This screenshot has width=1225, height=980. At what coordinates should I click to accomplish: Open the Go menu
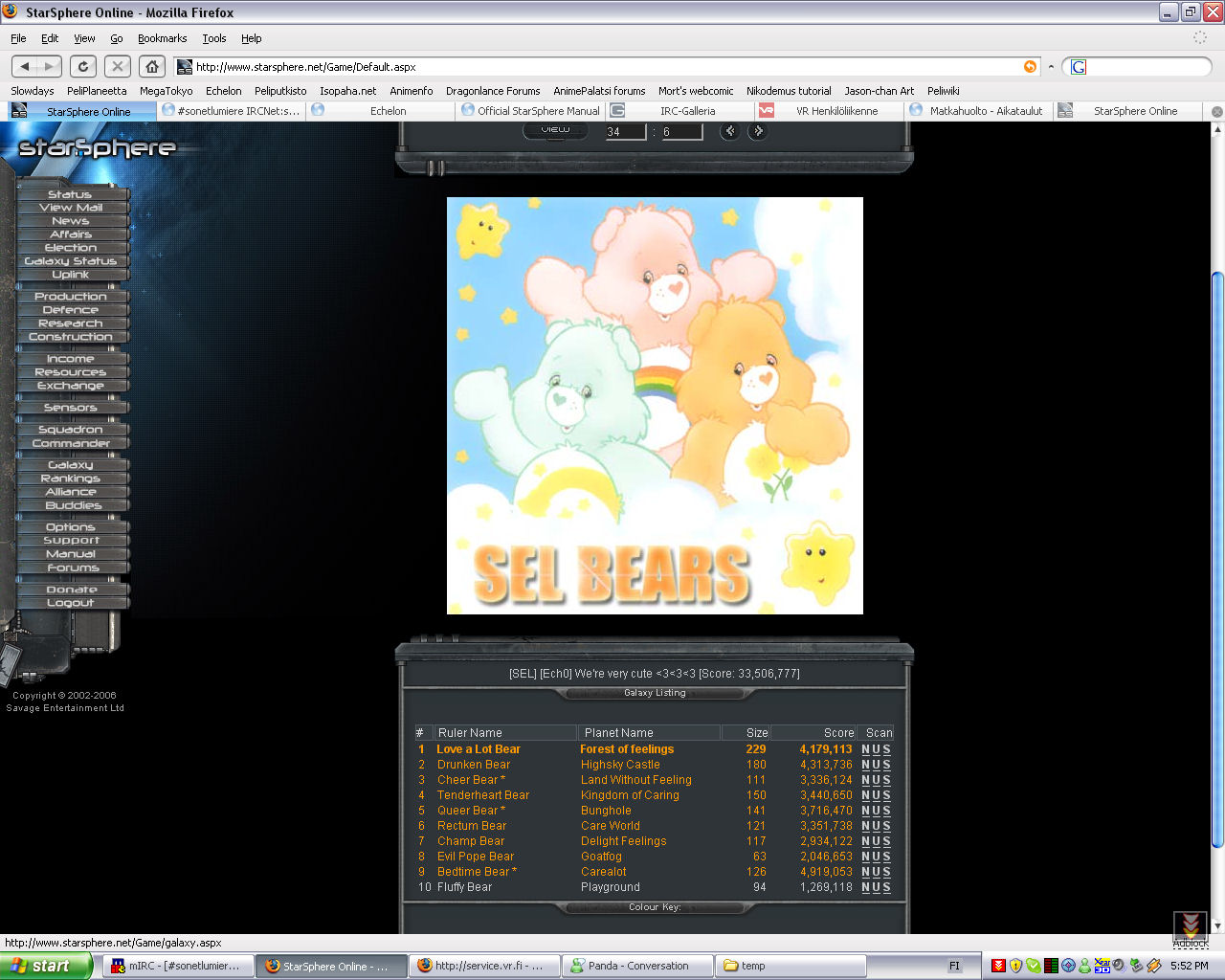(117, 38)
